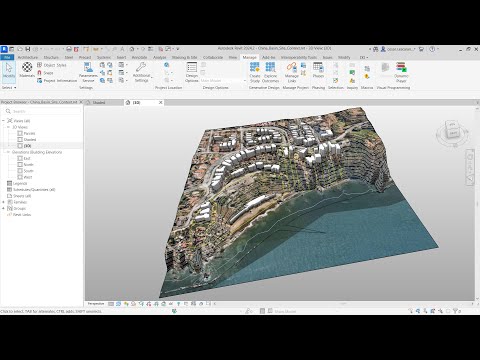Screen dimensions: 480x360
Task: Switch to the Architecture ribbon tab
Action: pos(28,57)
